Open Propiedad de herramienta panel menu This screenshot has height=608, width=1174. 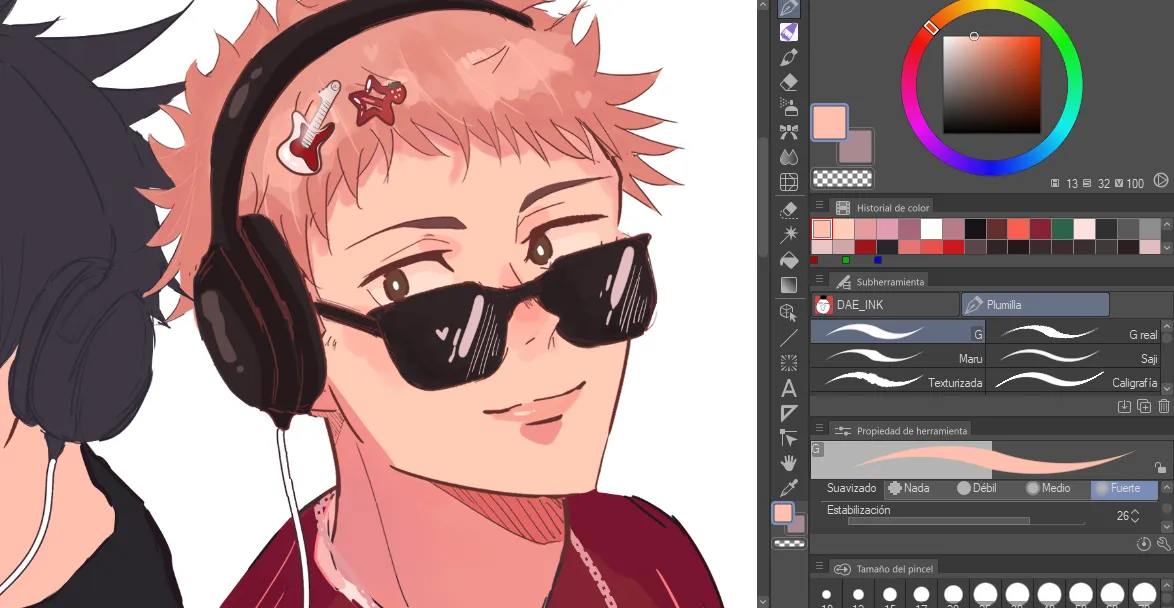(819, 429)
